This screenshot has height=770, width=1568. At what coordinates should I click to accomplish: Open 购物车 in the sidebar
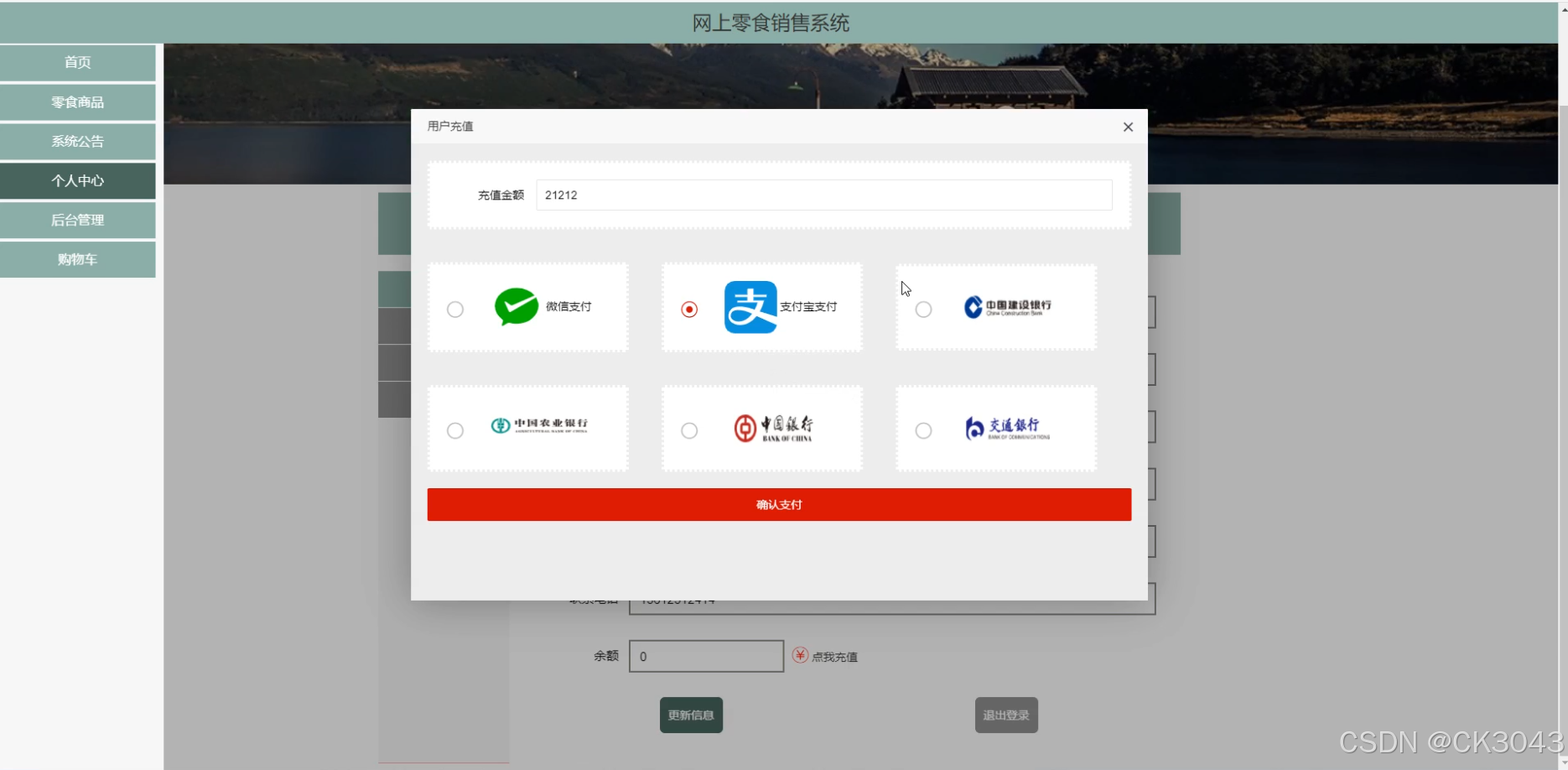pos(78,259)
